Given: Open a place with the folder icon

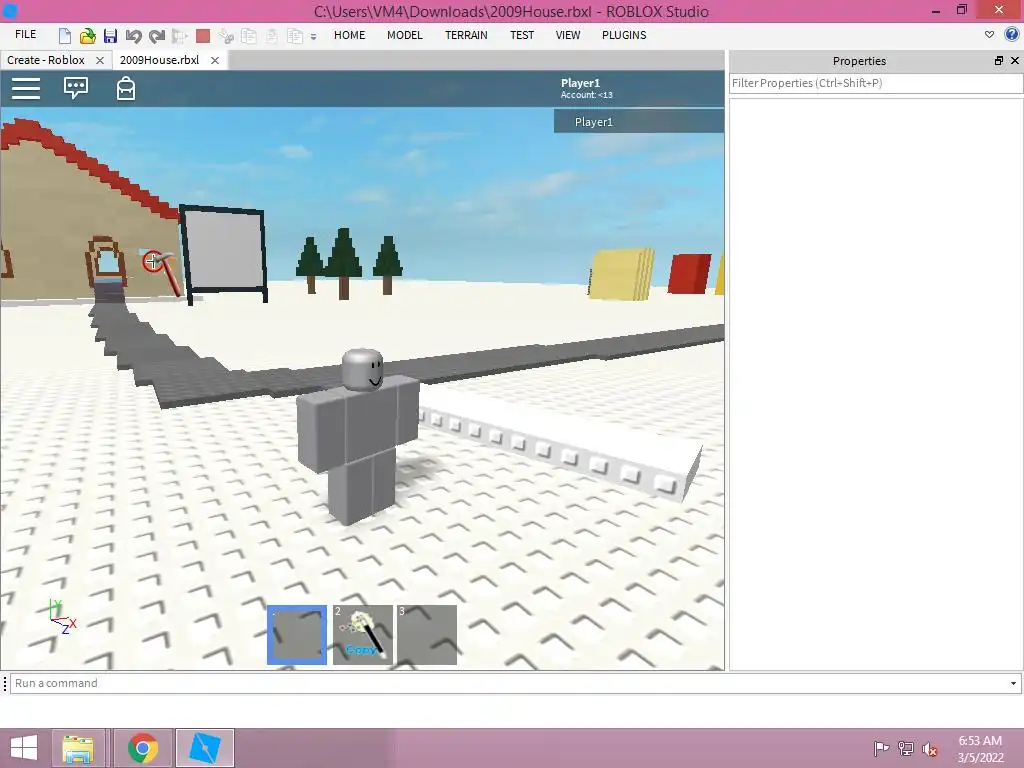Looking at the screenshot, I should click(x=88, y=36).
